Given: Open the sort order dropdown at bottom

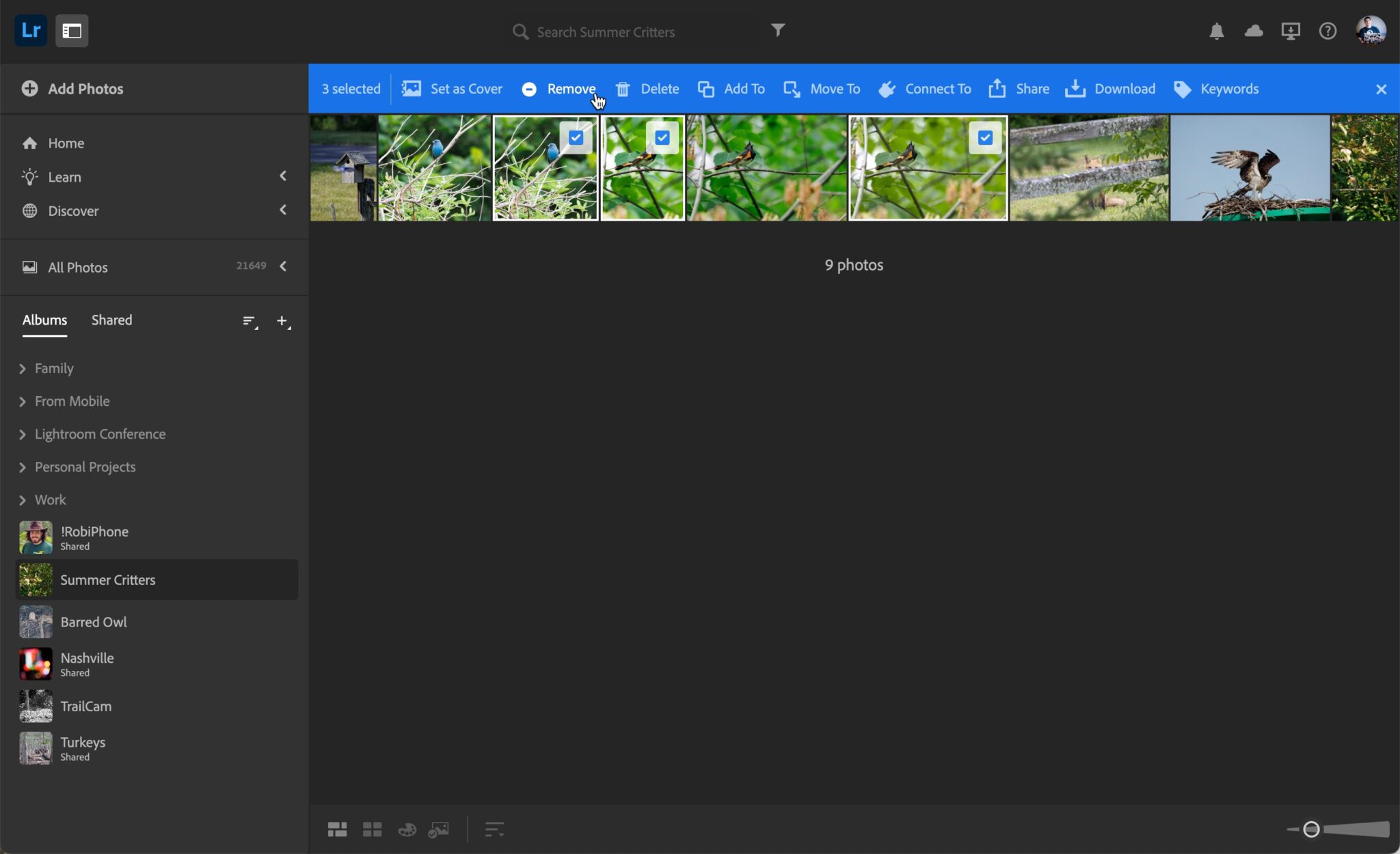Looking at the screenshot, I should point(495,829).
